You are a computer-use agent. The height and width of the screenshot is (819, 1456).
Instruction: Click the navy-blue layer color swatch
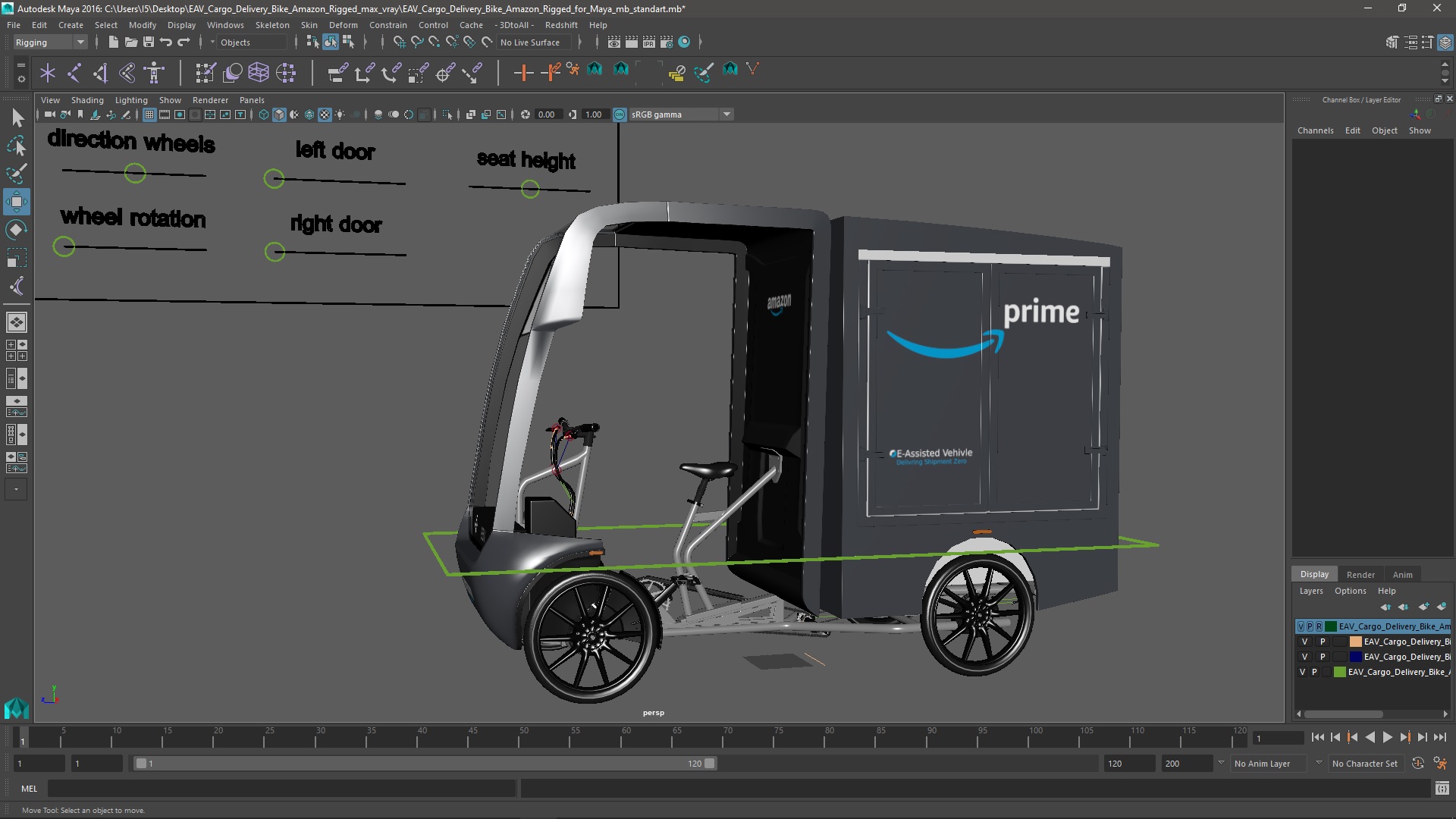[x=1355, y=657]
